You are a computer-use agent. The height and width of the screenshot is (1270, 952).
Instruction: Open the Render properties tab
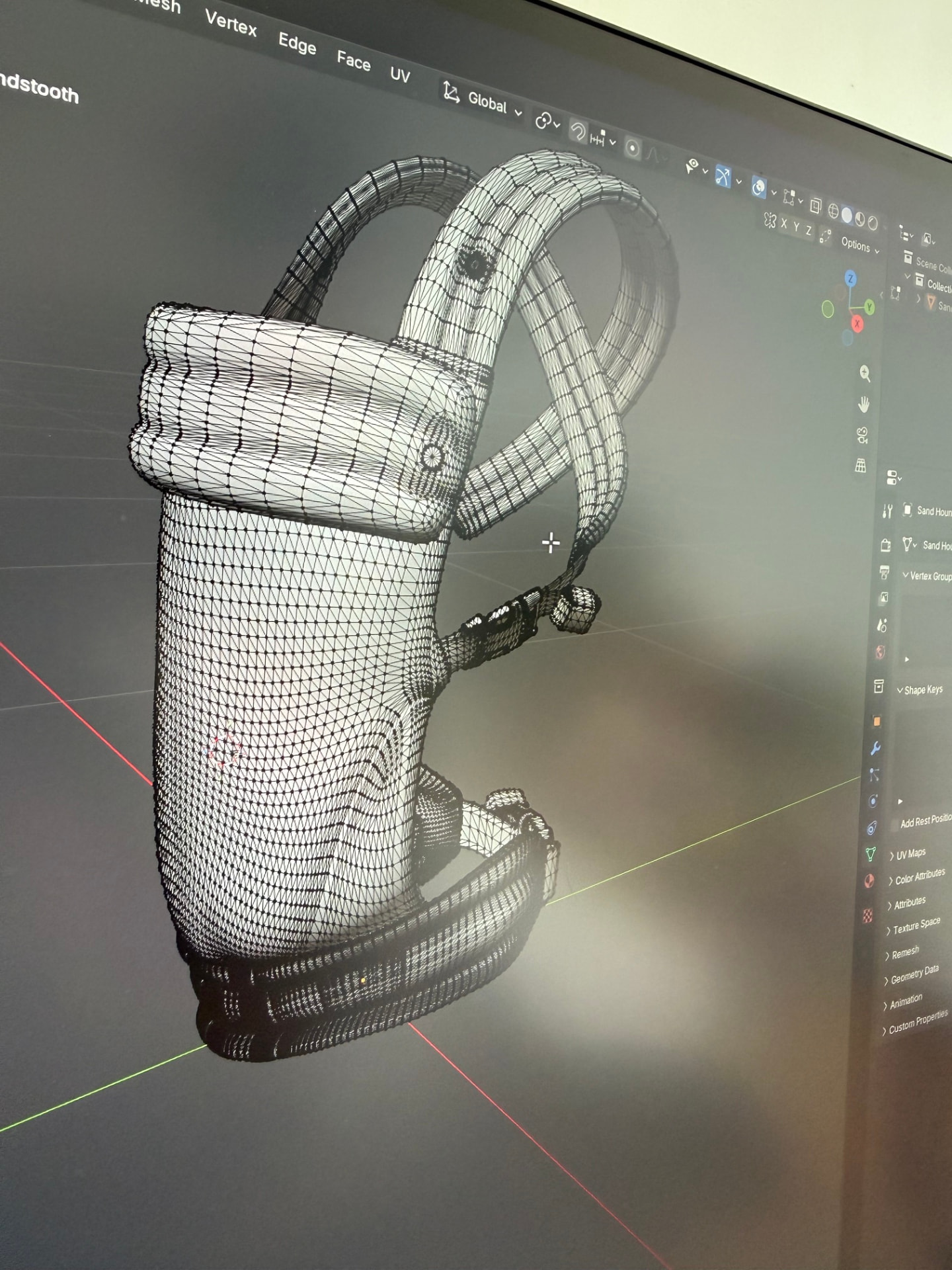click(x=886, y=545)
